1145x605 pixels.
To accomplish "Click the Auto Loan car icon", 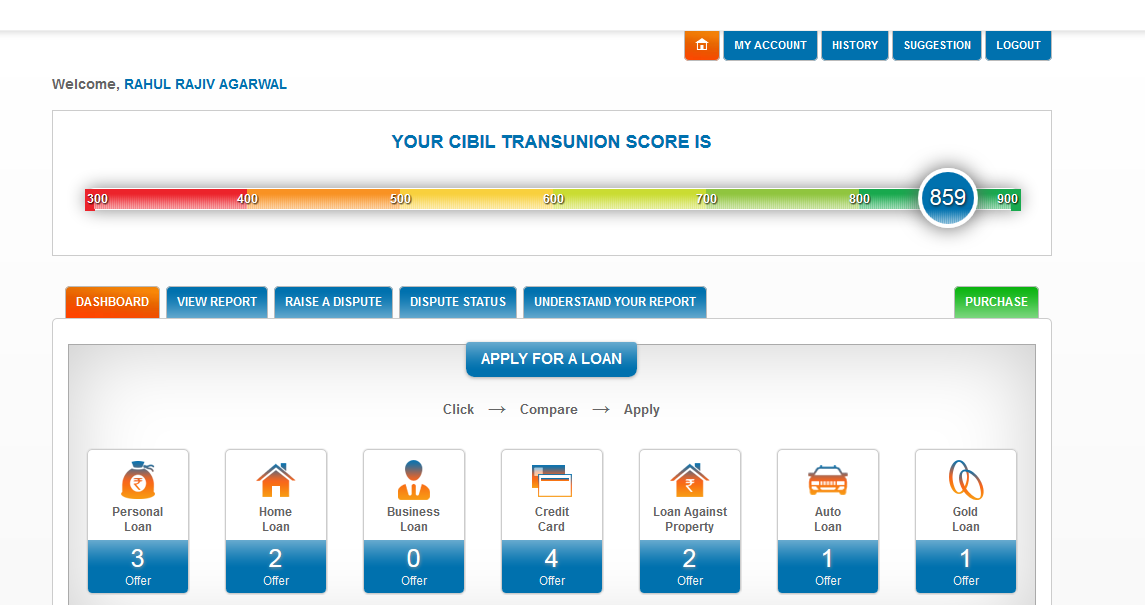I will pos(827,481).
